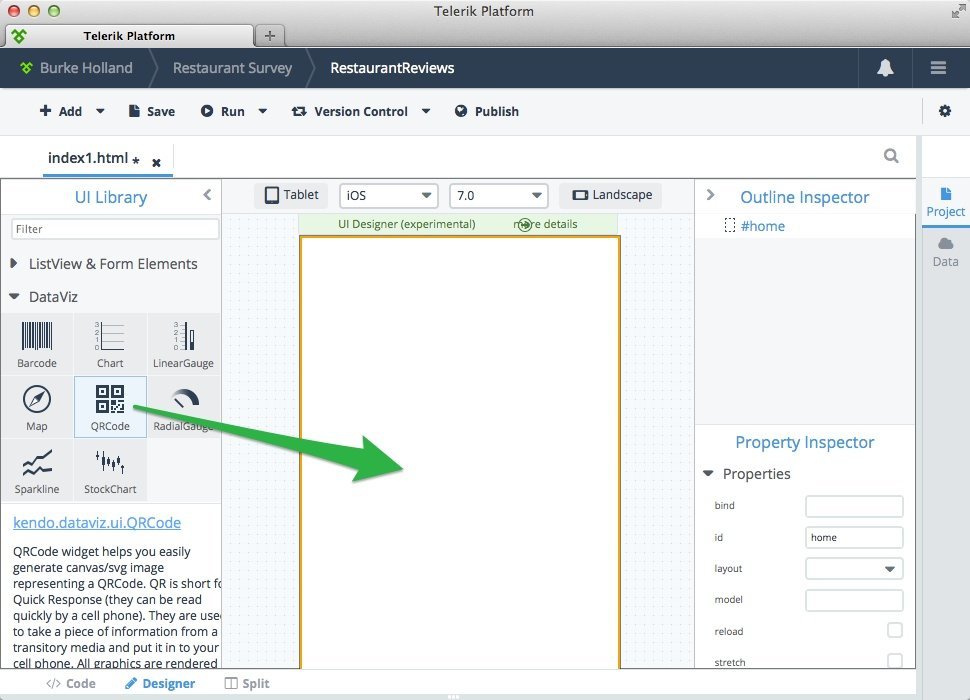Screen dimensions: 970x700
Task: Open the Version Control dropdown arrow
Action: coord(426,111)
